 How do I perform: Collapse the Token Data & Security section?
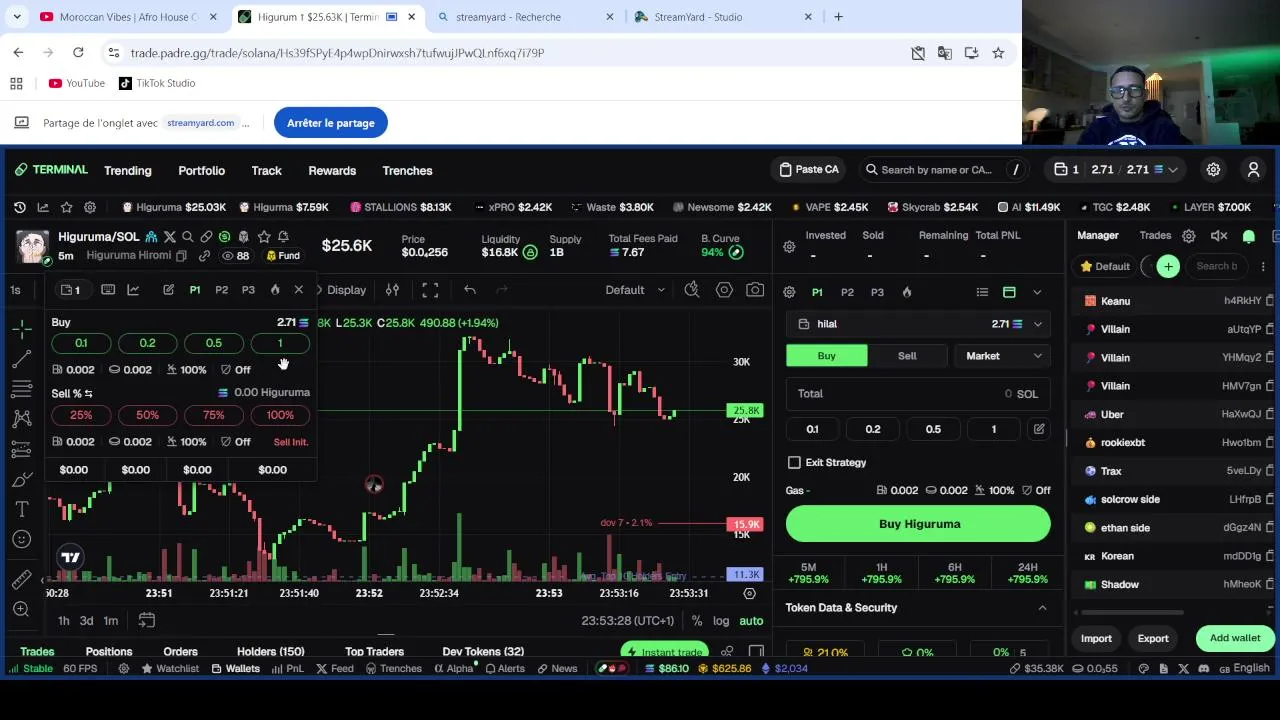(1042, 608)
